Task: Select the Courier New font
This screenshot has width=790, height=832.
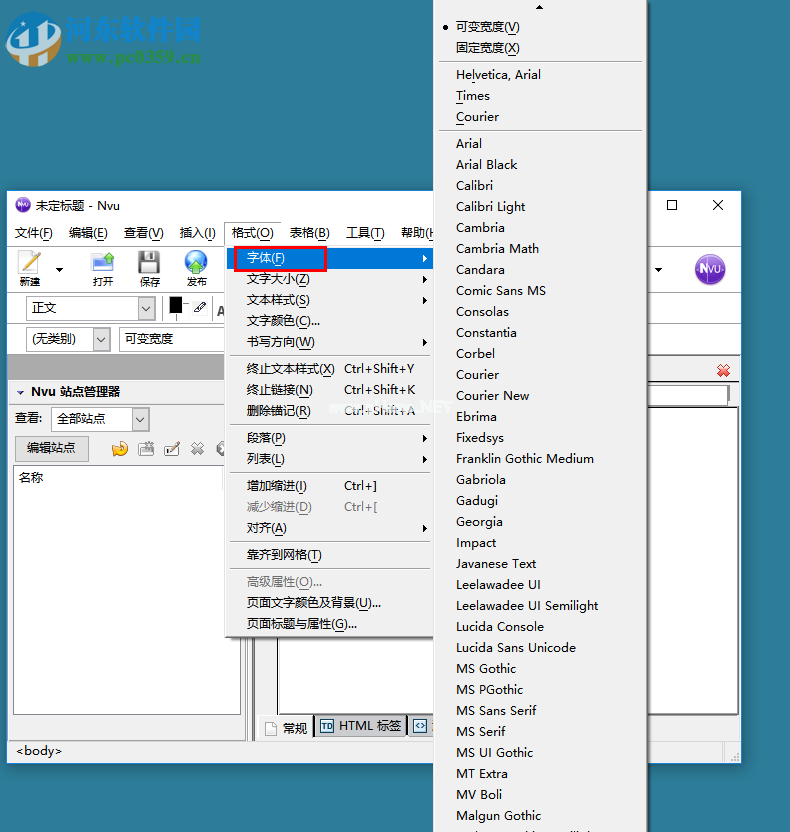Action: coord(540,396)
